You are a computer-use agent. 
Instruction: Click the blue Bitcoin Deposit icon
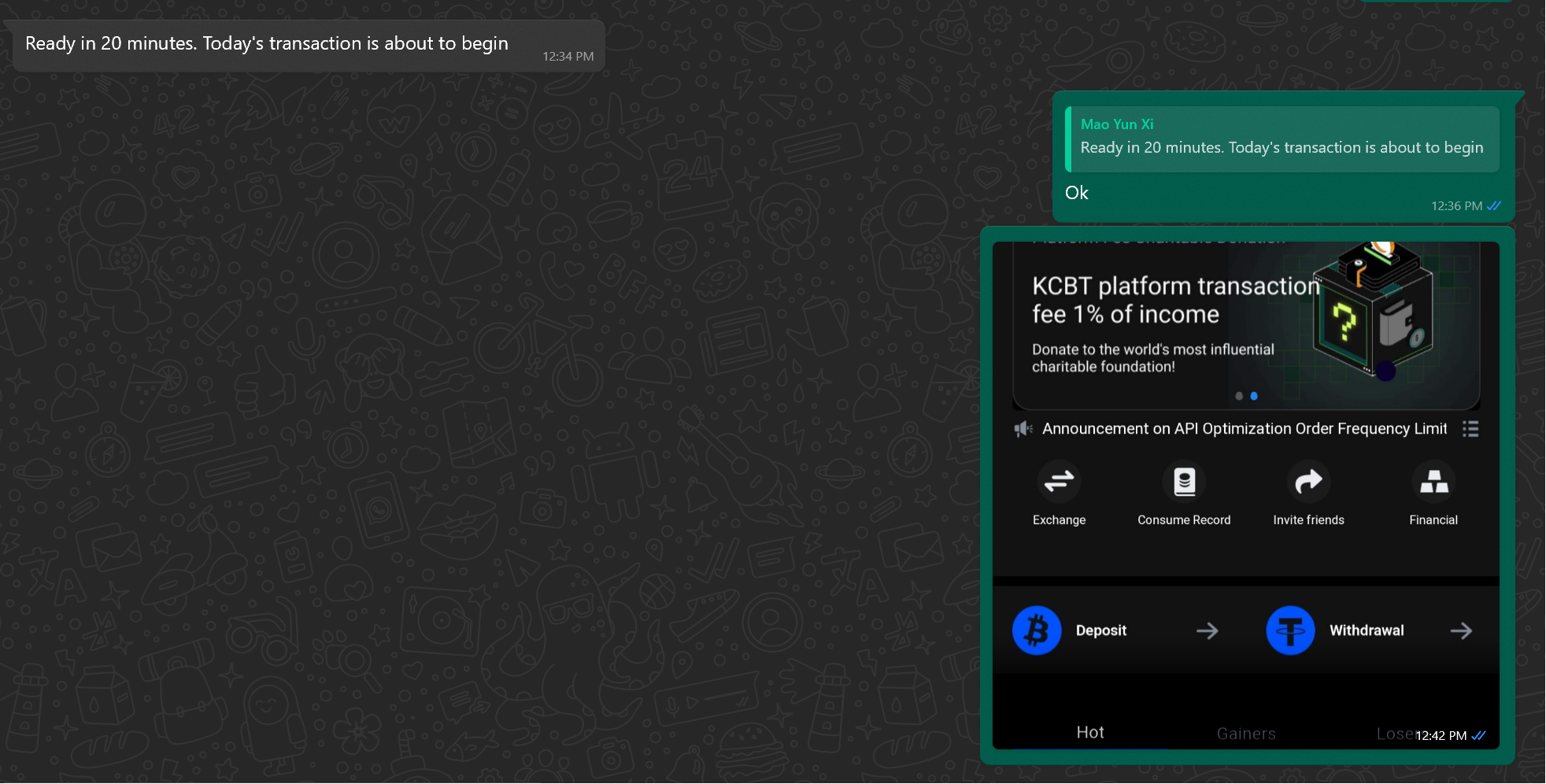click(1037, 631)
